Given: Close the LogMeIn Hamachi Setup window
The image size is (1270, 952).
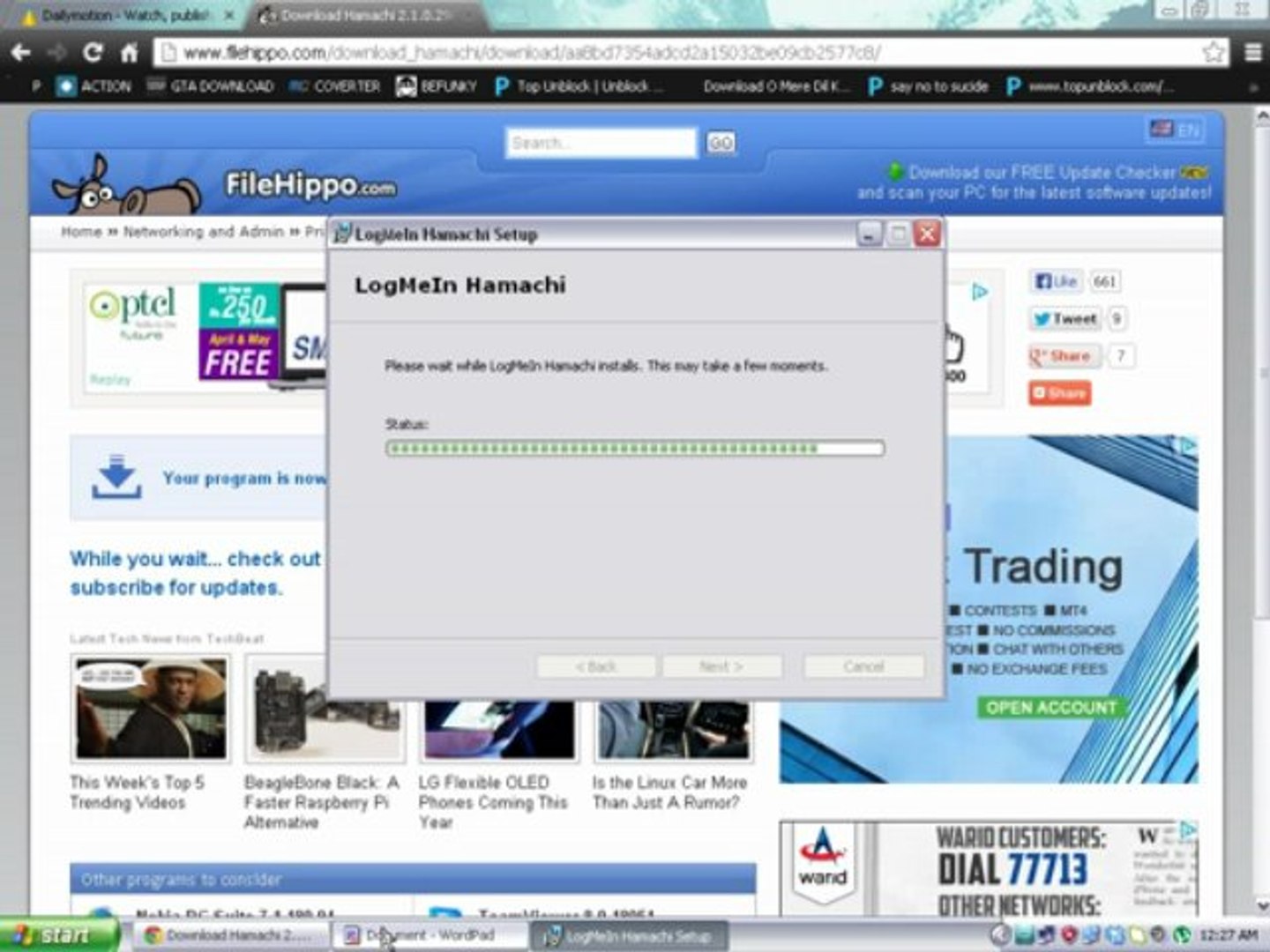Looking at the screenshot, I should tap(927, 234).
